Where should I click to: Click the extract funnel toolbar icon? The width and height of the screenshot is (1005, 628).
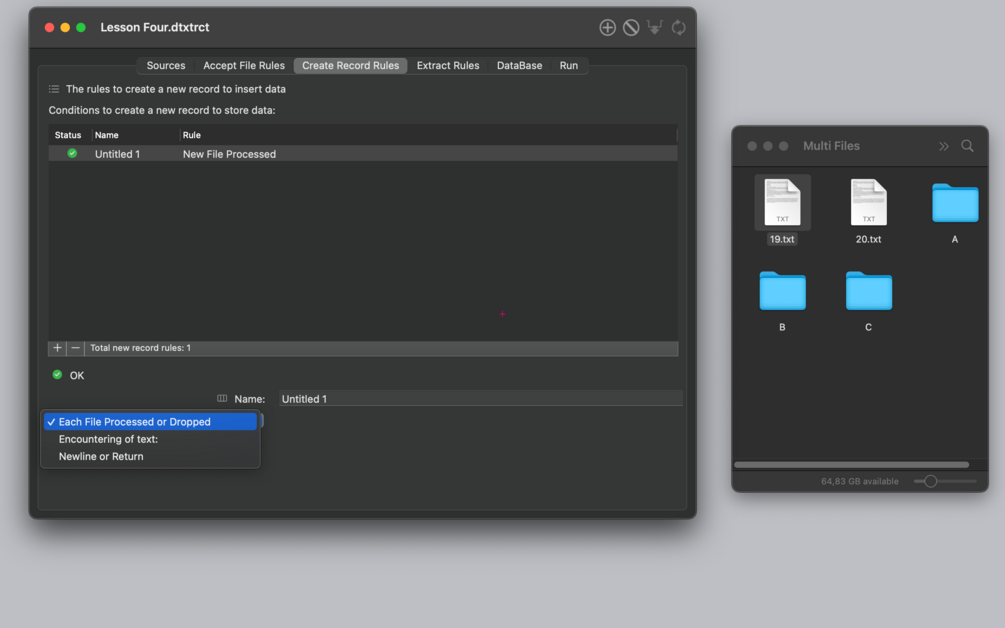[x=654, y=28]
